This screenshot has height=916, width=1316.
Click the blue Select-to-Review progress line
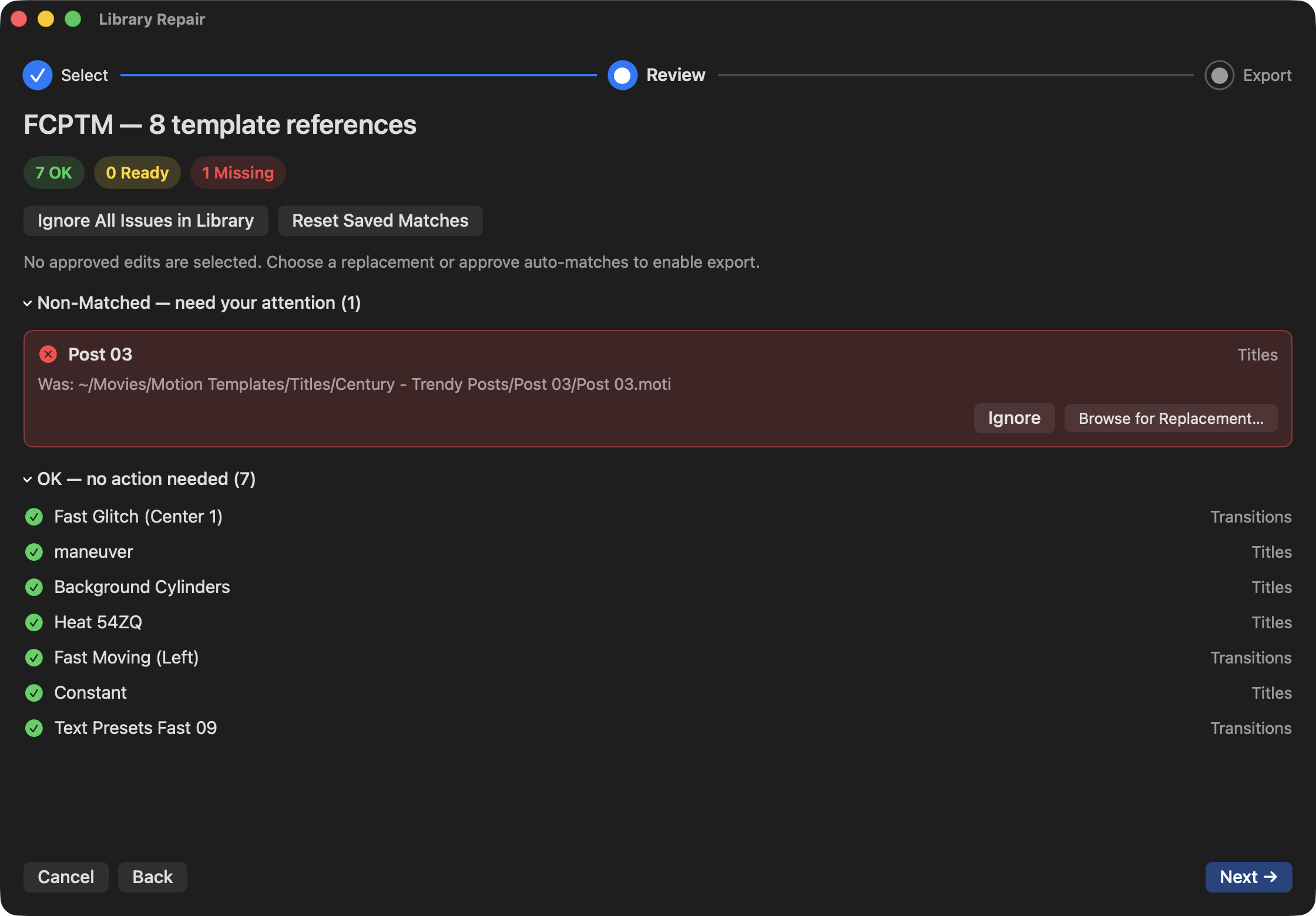tap(358, 75)
